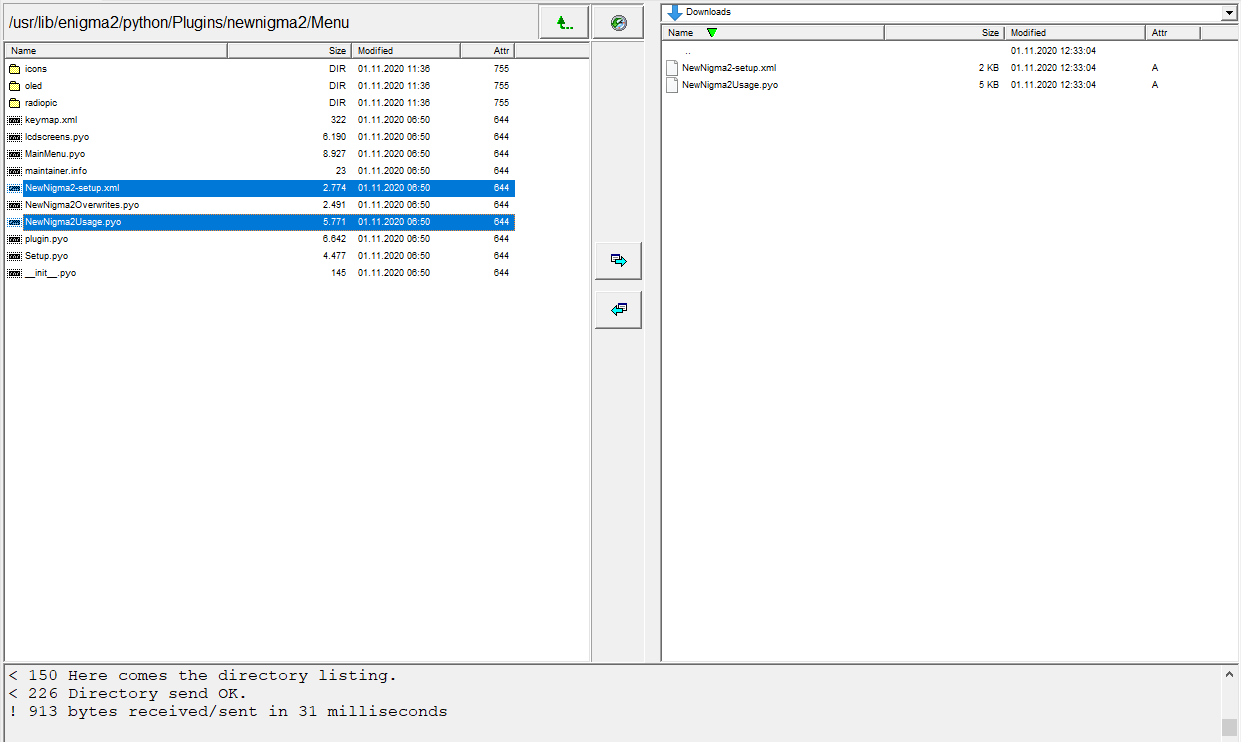
Task: Click the right-arrow download transfer button
Action: 618,260
